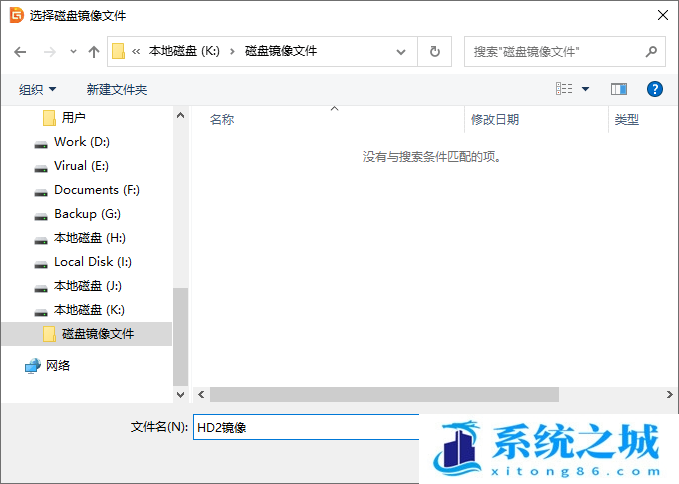Expand the arrow after 本地磁盘 (K:) in the path
Viewport: 679px width, 484px height.
tap(233, 52)
